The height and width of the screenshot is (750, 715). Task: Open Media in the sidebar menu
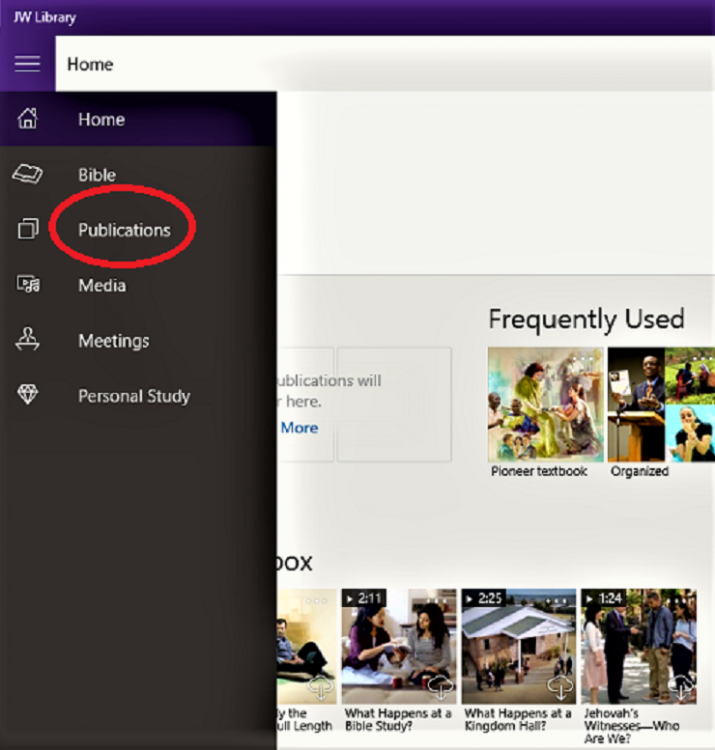pyautogui.click(x=138, y=286)
